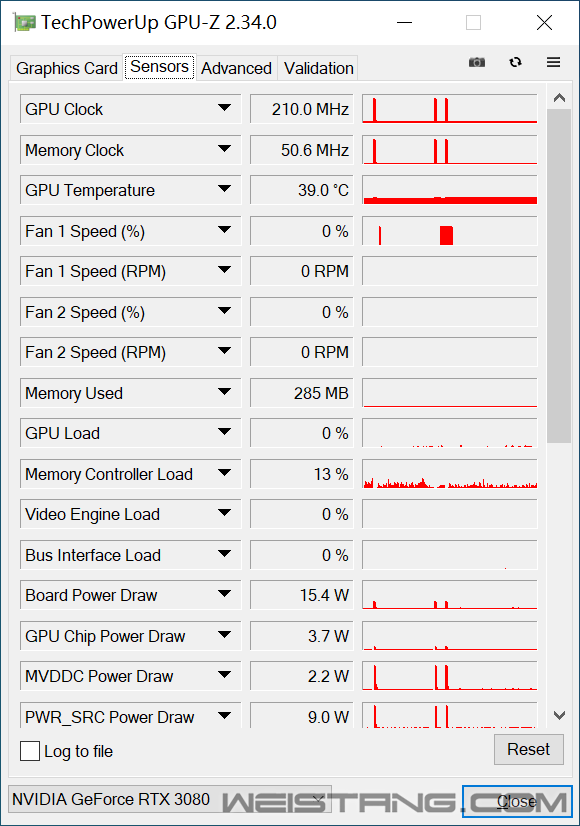This screenshot has height=826, width=580.
Task: Click the vertical scrollbar thumb
Action: click(559, 276)
